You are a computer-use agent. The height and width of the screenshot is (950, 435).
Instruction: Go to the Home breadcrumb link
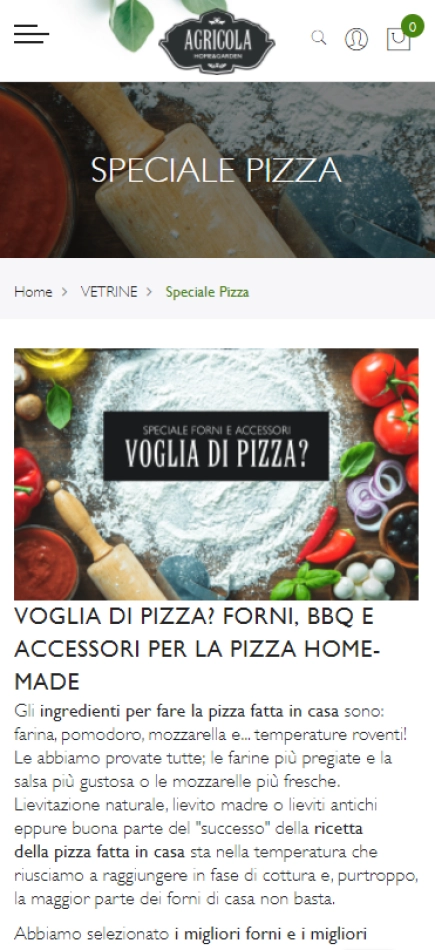click(33, 292)
